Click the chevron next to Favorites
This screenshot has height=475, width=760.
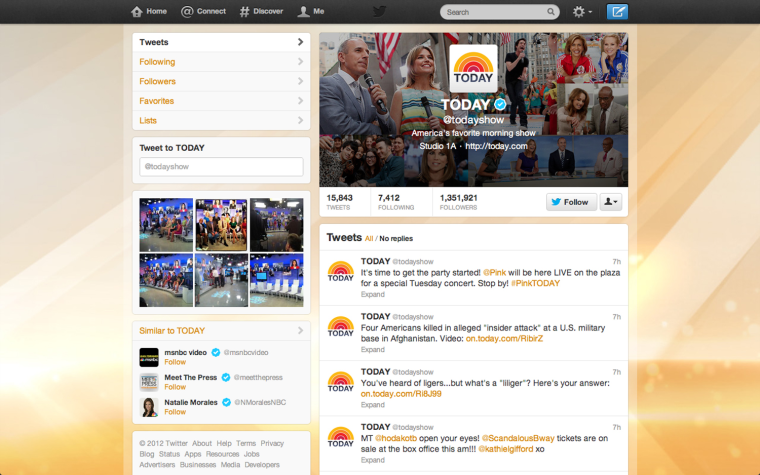301,101
